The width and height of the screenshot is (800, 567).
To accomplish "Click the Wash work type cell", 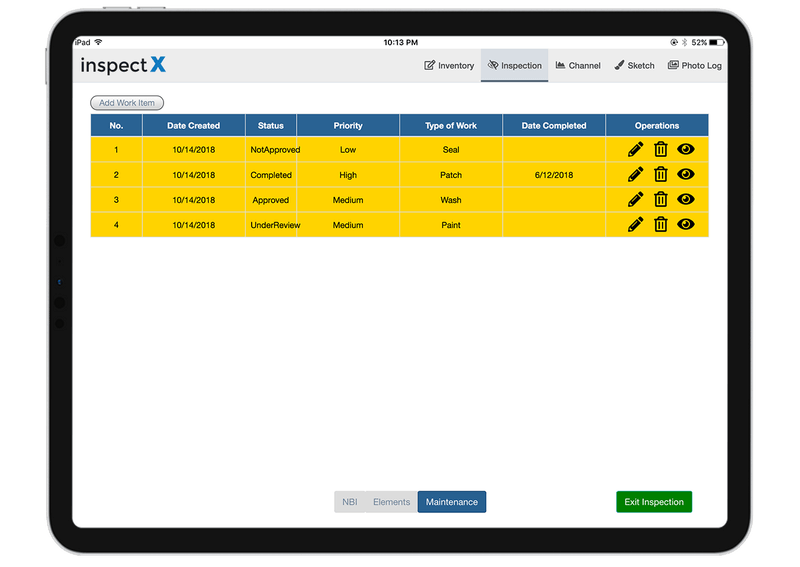I will tap(451, 200).
